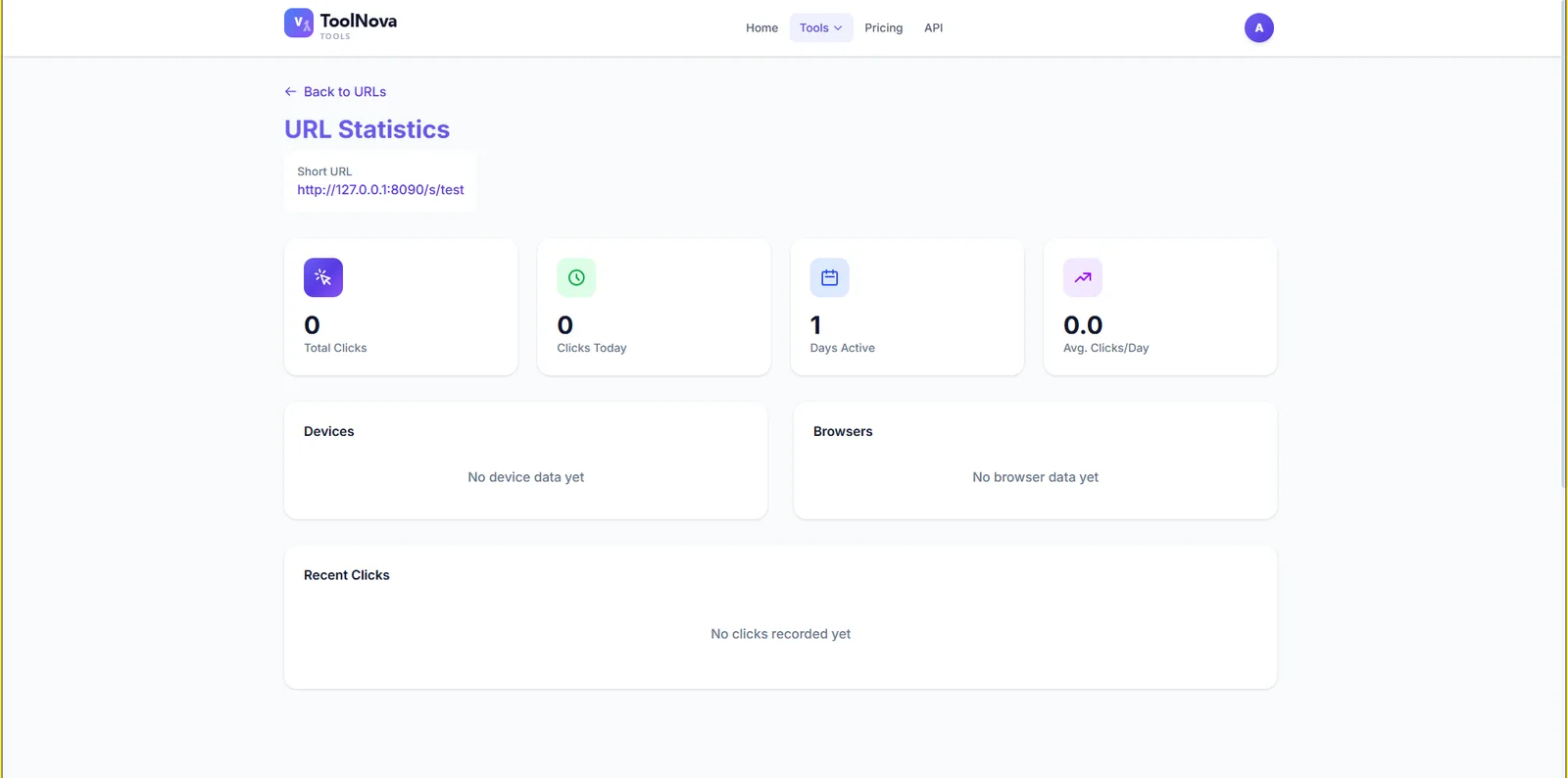Image resolution: width=1568 pixels, height=778 pixels.
Task: Click the Days Active calendar icon
Action: coord(829,277)
